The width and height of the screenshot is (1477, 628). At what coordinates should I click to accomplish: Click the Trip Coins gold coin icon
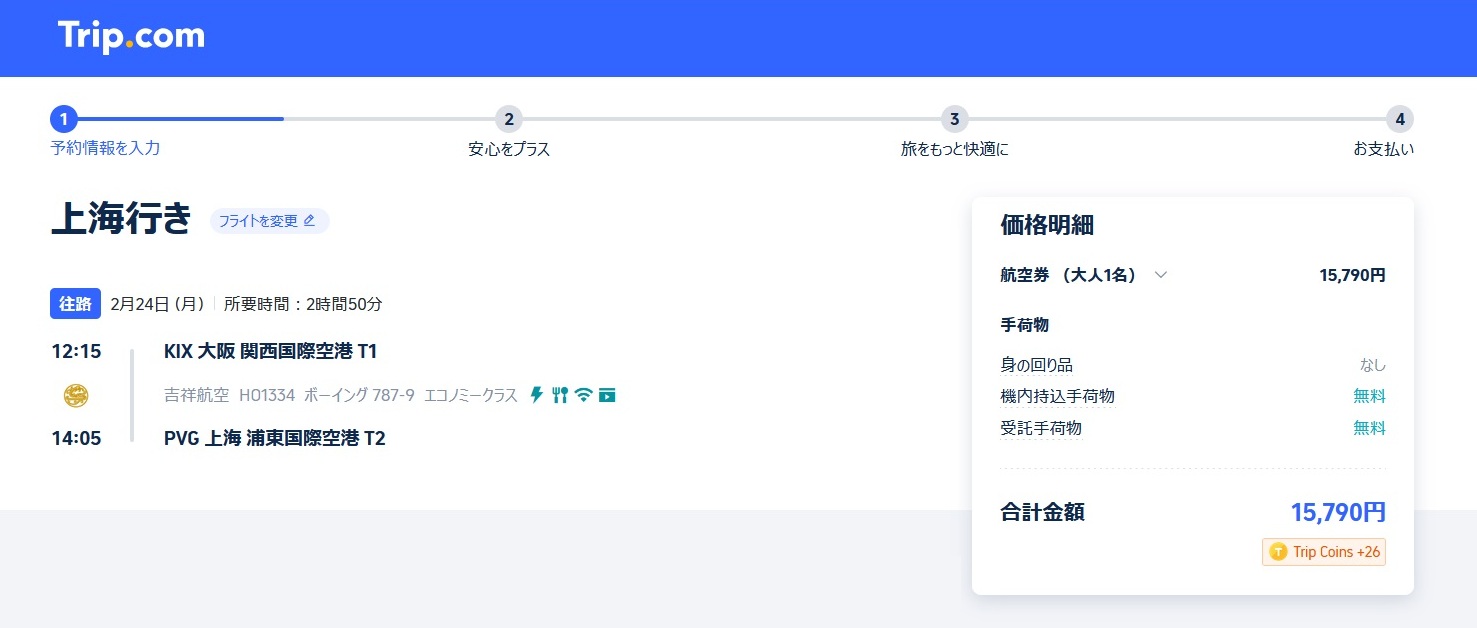pos(1277,552)
